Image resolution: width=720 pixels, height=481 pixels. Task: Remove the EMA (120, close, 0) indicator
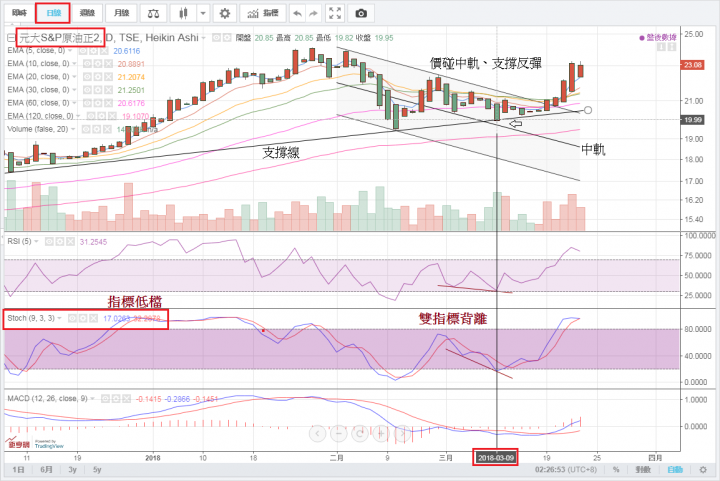coord(112,116)
